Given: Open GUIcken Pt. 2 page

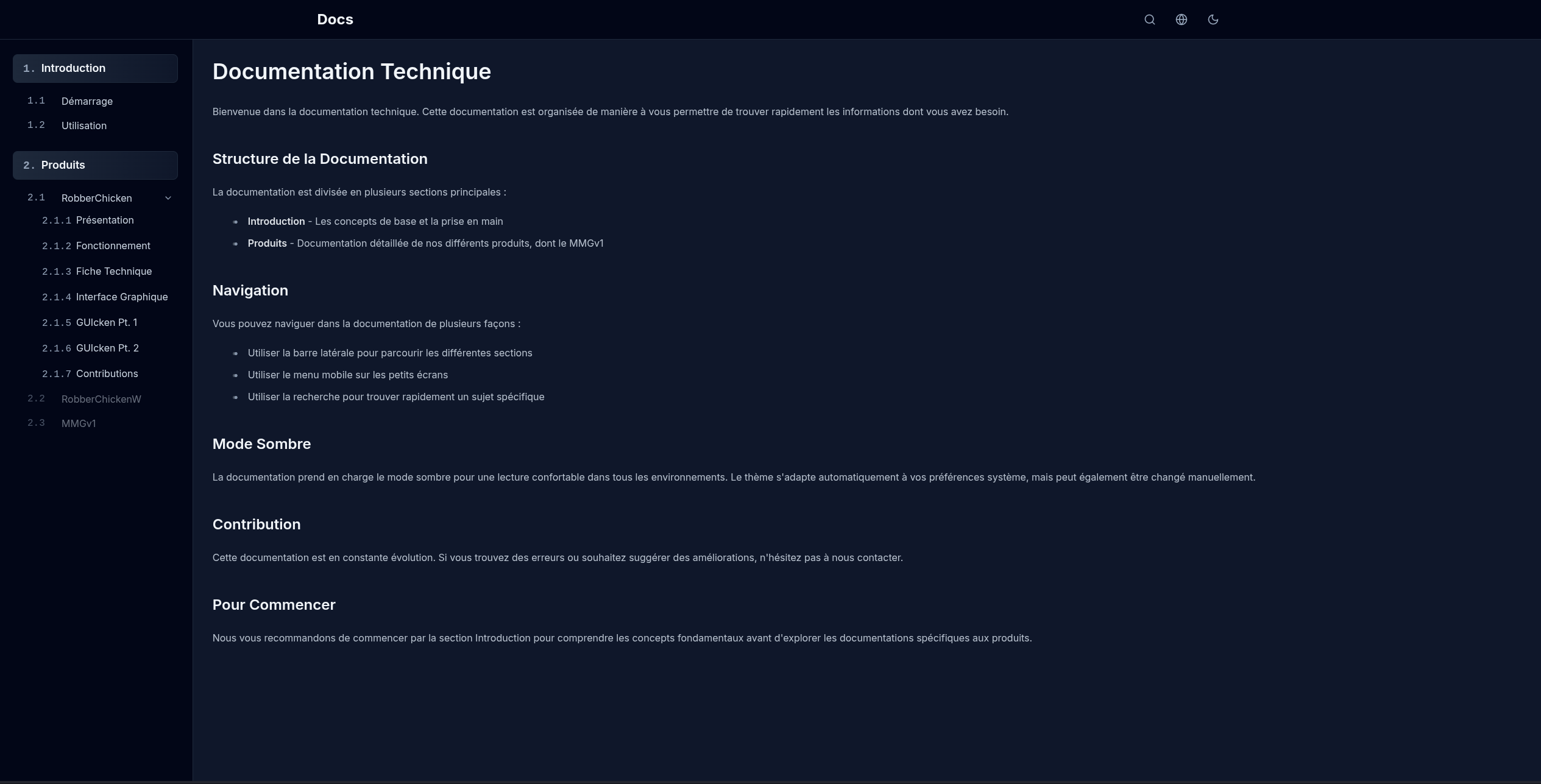Looking at the screenshot, I should pyautogui.click(x=107, y=348).
